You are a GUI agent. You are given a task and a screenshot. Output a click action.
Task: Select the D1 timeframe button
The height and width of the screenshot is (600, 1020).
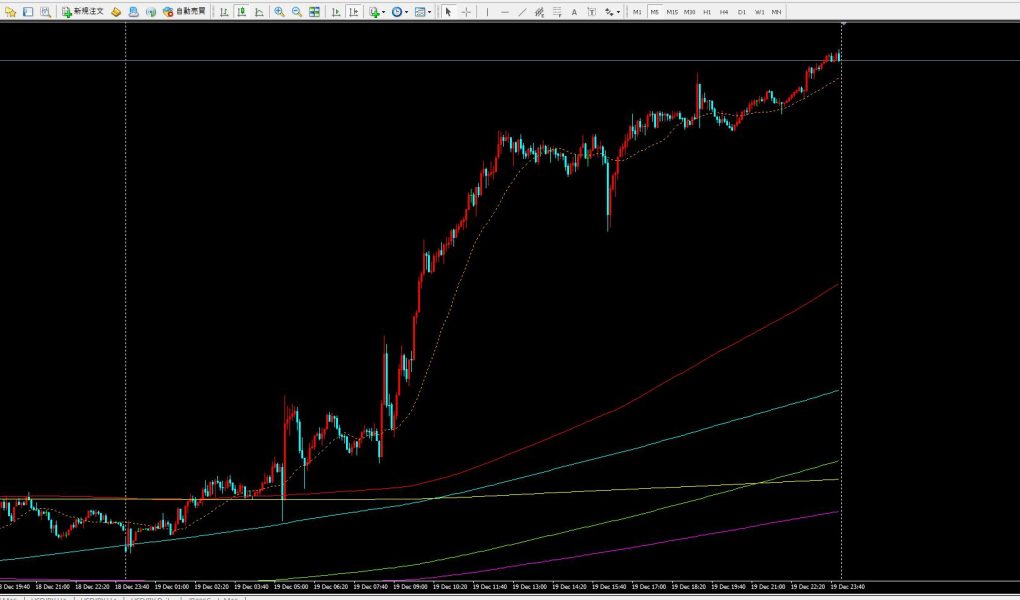[x=741, y=12]
